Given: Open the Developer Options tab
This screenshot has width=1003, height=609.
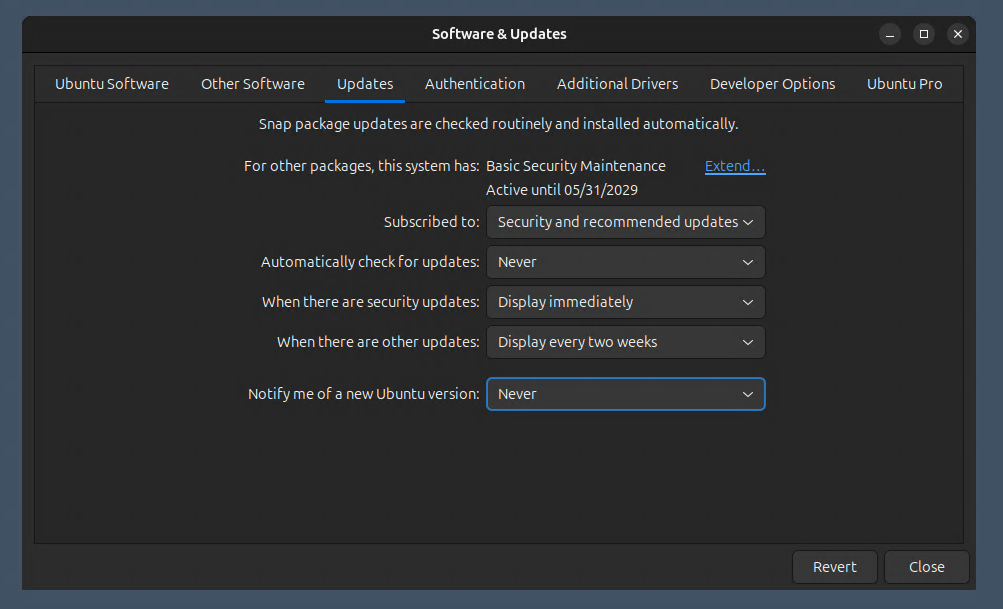Looking at the screenshot, I should pyautogui.click(x=772, y=84).
